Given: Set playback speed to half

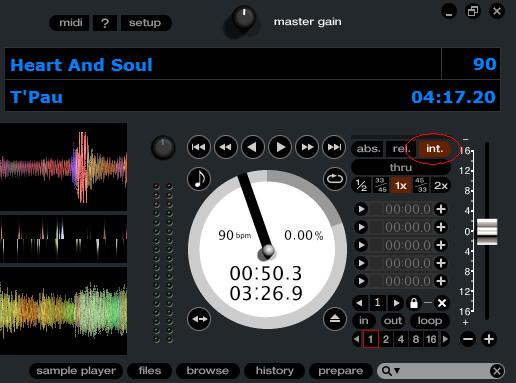Looking at the screenshot, I should (x=361, y=185).
